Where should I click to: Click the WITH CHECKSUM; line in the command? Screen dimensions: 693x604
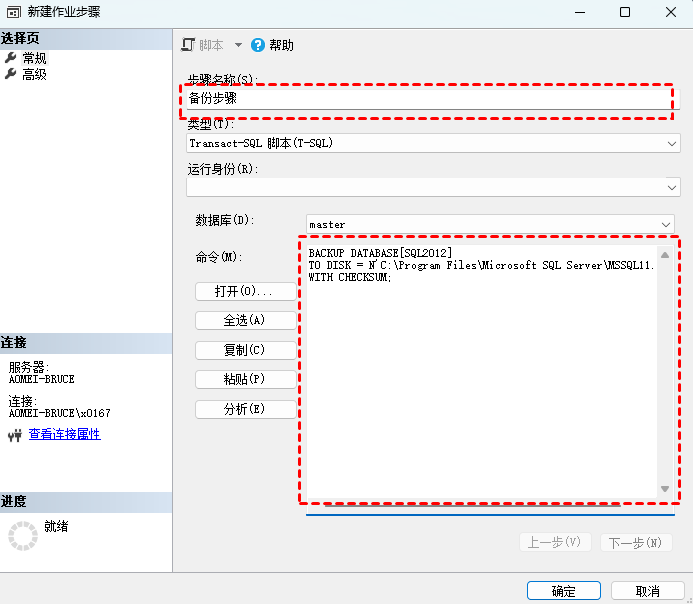click(350, 277)
